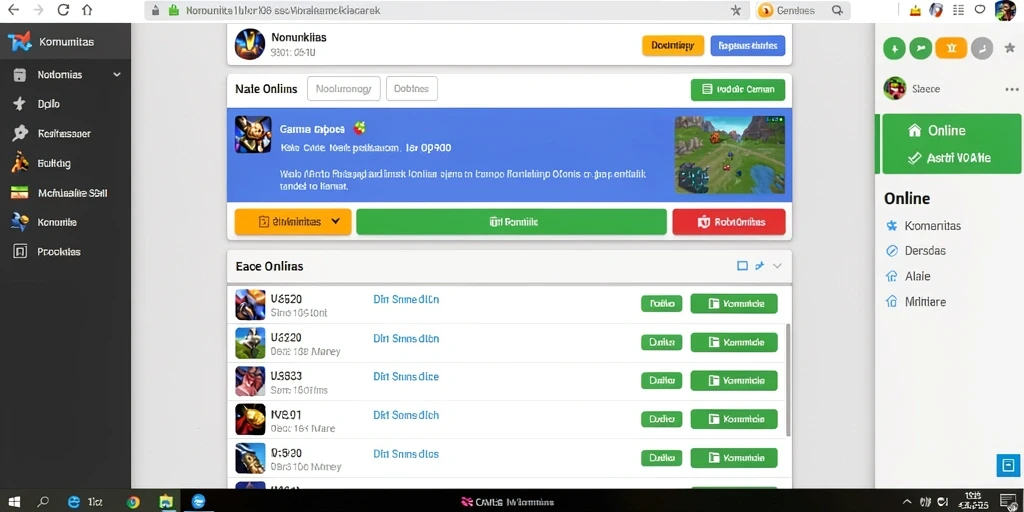Image resolution: width=1024 pixels, height=512 pixels.
Task: Open Dirt Snmsdlce link in U8833 row
Action: point(406,377)
